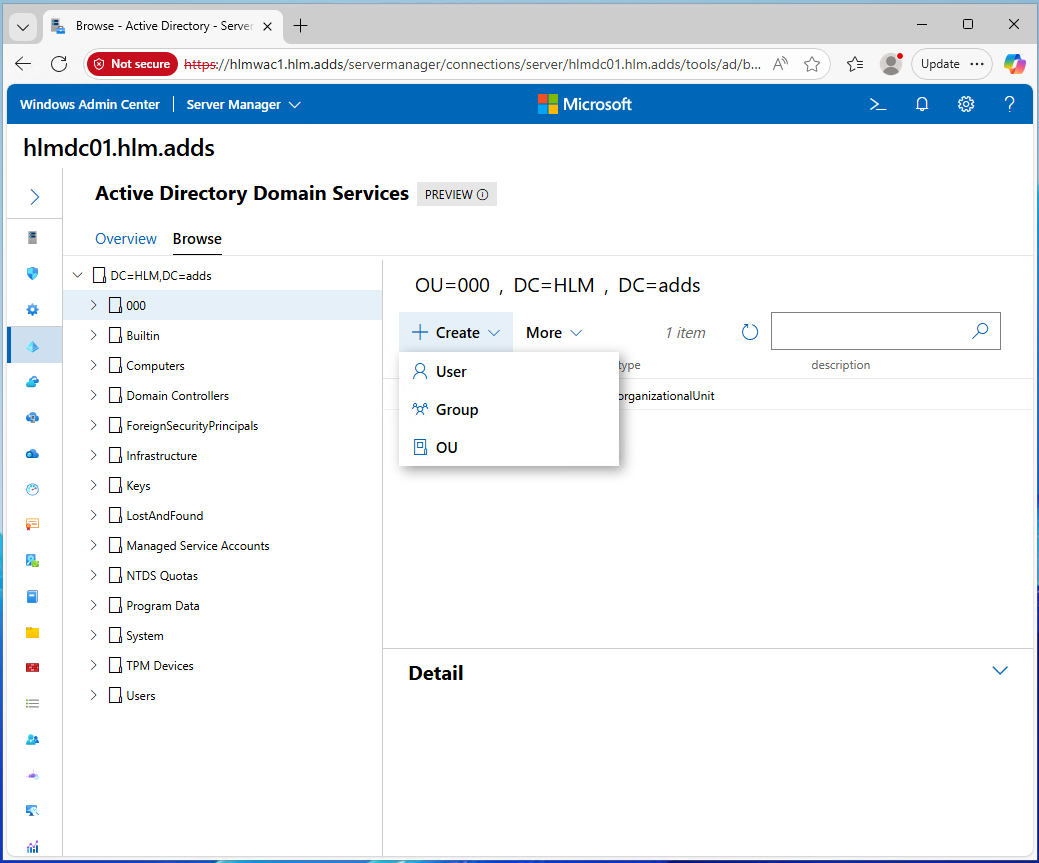
Task: Refresh the directory listing
Action: [x=750, y=332]
